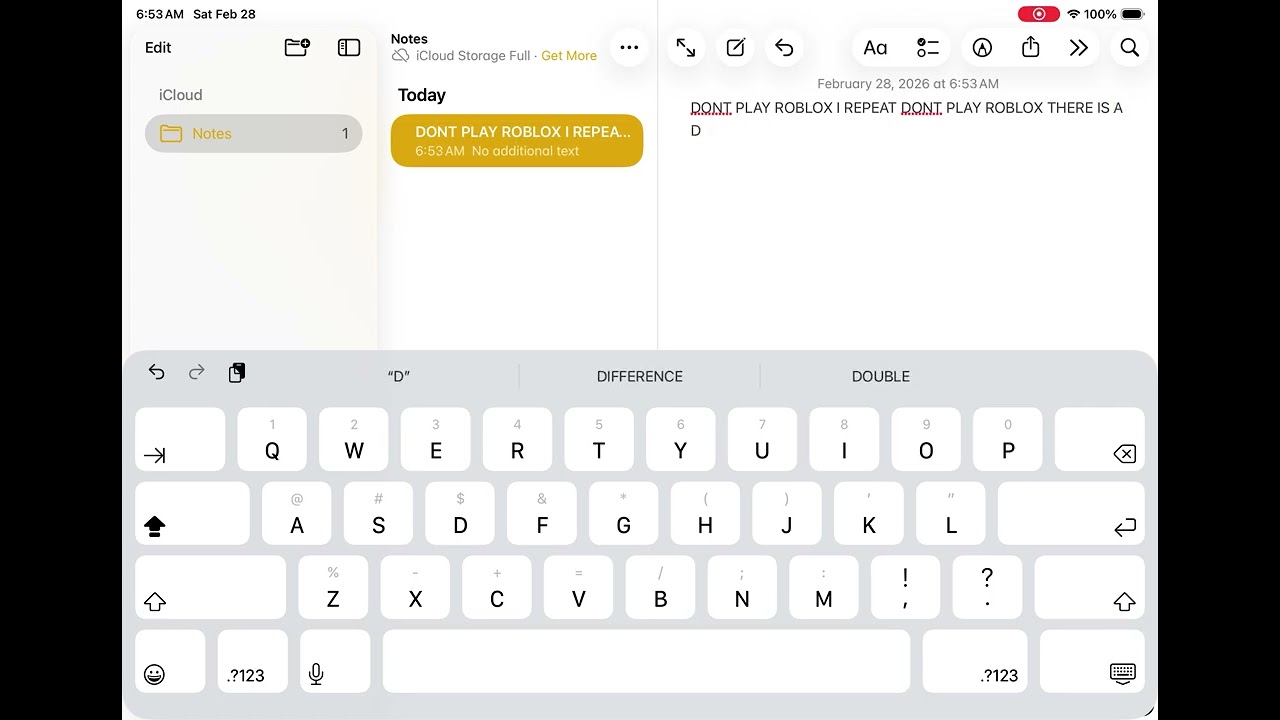
Task: Show more toolbar items with double chevron
Action: click(1078, 47)
